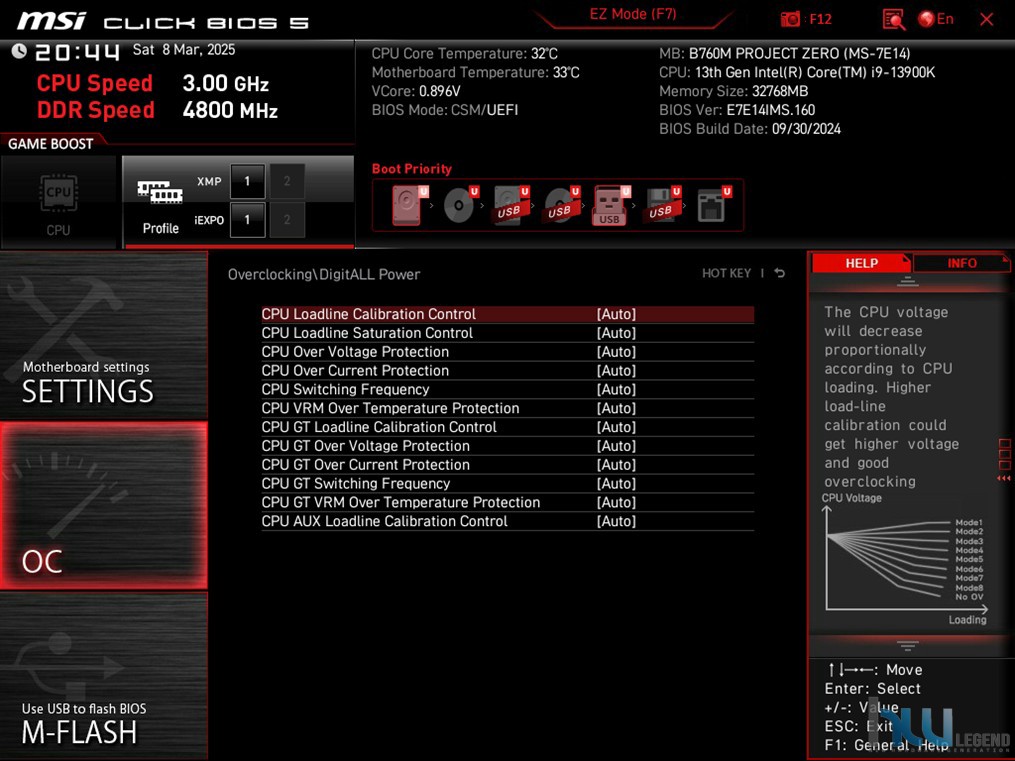Click the DDR Speed 4800 MHz readout
This screenshot has width=1015, height=761.
(x=157, y=110)
